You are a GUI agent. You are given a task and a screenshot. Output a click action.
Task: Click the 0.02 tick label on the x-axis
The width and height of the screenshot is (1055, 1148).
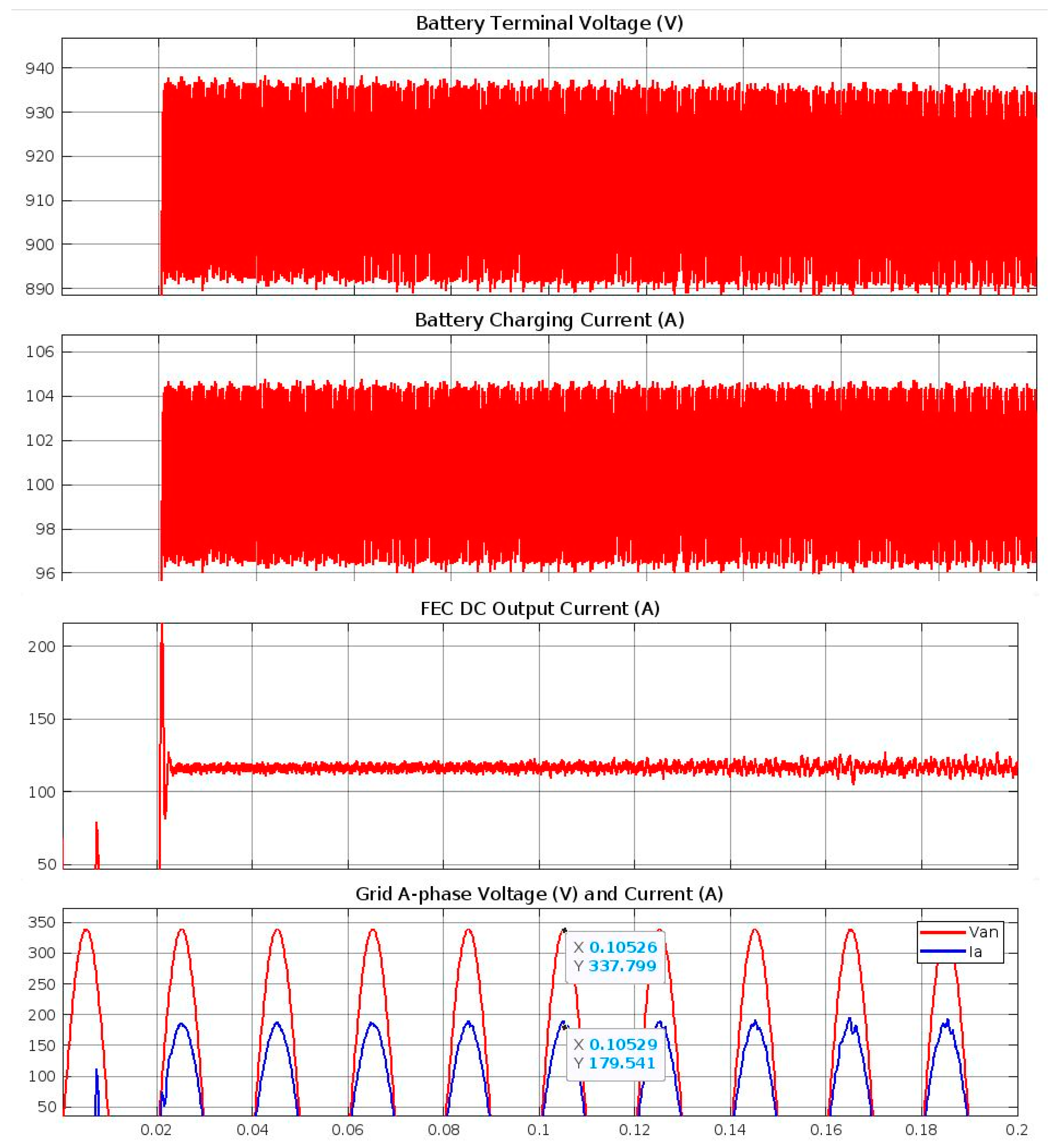tap(156, 1130)
